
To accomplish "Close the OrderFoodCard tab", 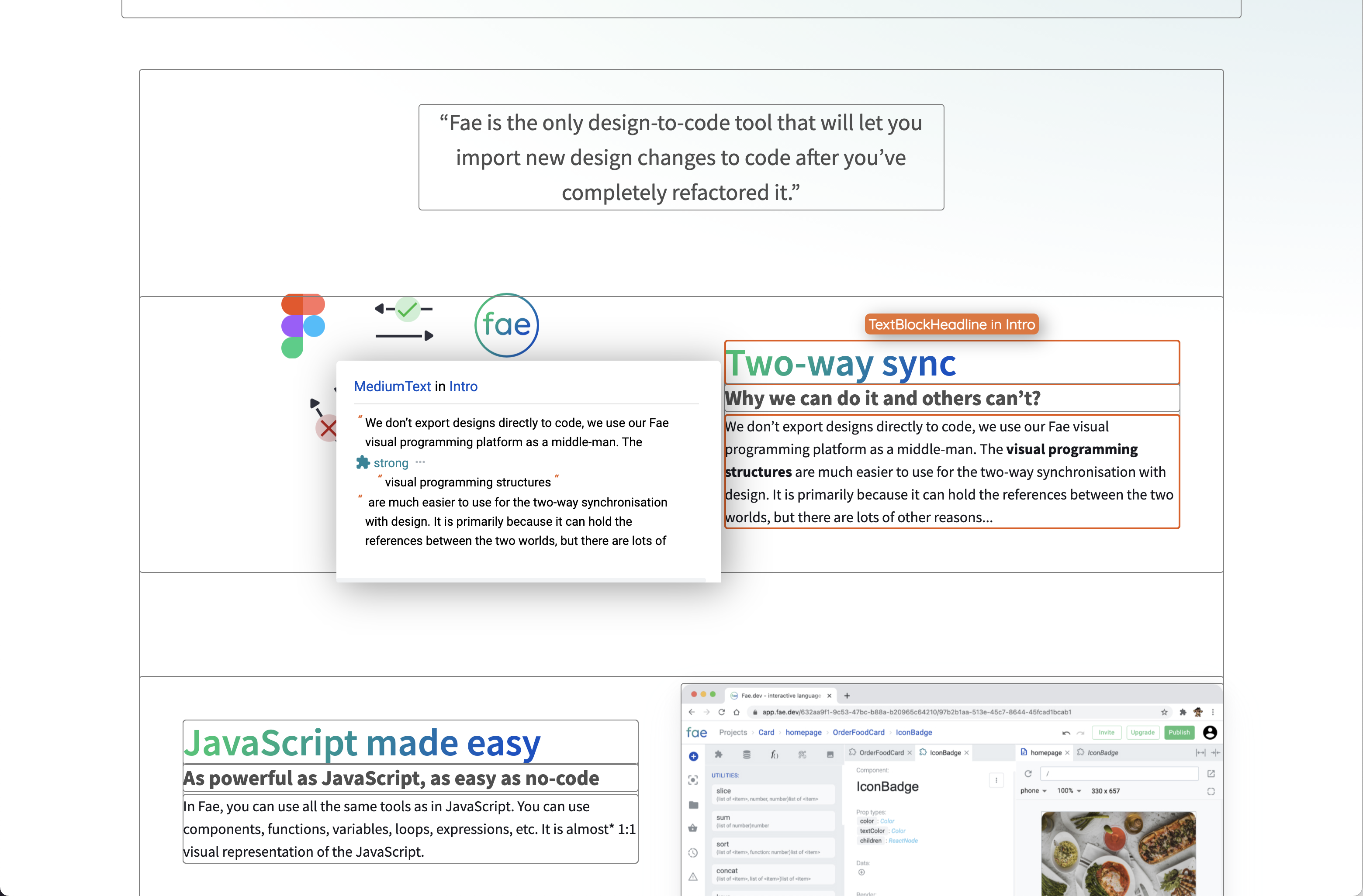I will click(x=910, y=753).
